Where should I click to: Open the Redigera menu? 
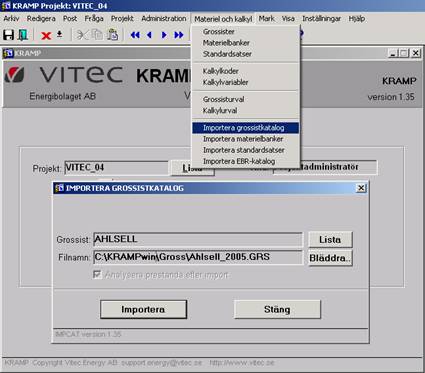point(41,19)
